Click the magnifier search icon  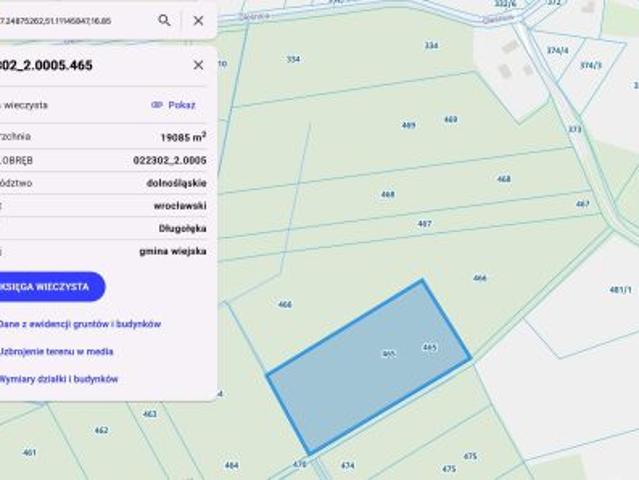[x=164, y=20]
